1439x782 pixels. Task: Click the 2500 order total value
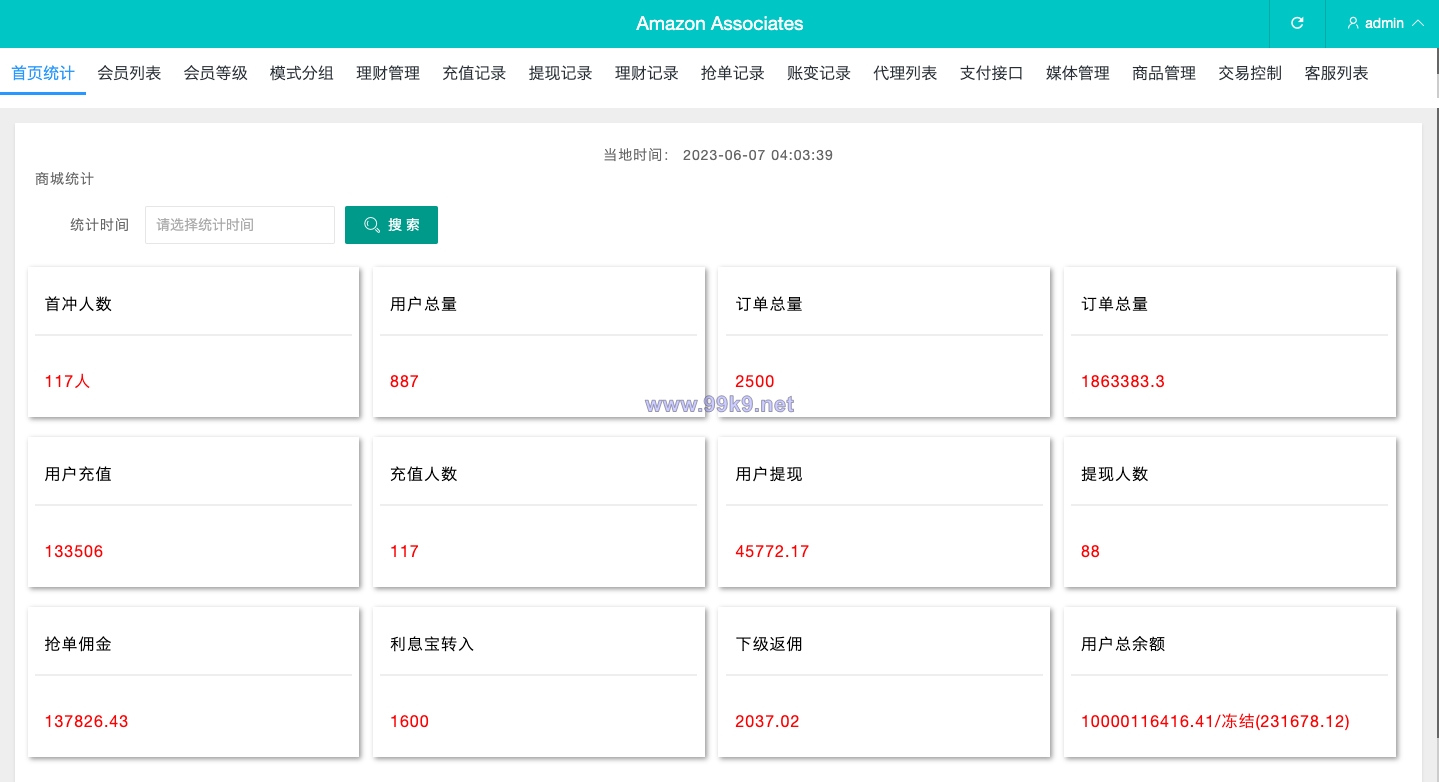coord(755,381)
